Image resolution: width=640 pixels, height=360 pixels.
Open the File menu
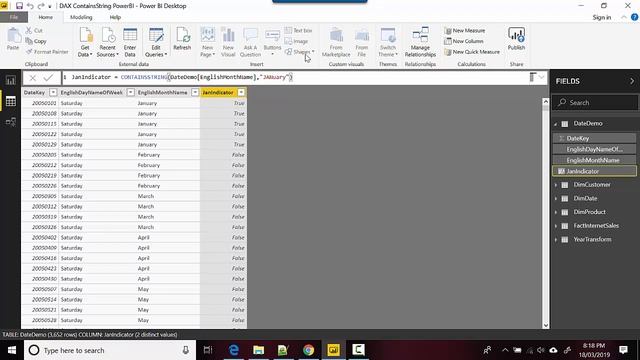[14, 17]
